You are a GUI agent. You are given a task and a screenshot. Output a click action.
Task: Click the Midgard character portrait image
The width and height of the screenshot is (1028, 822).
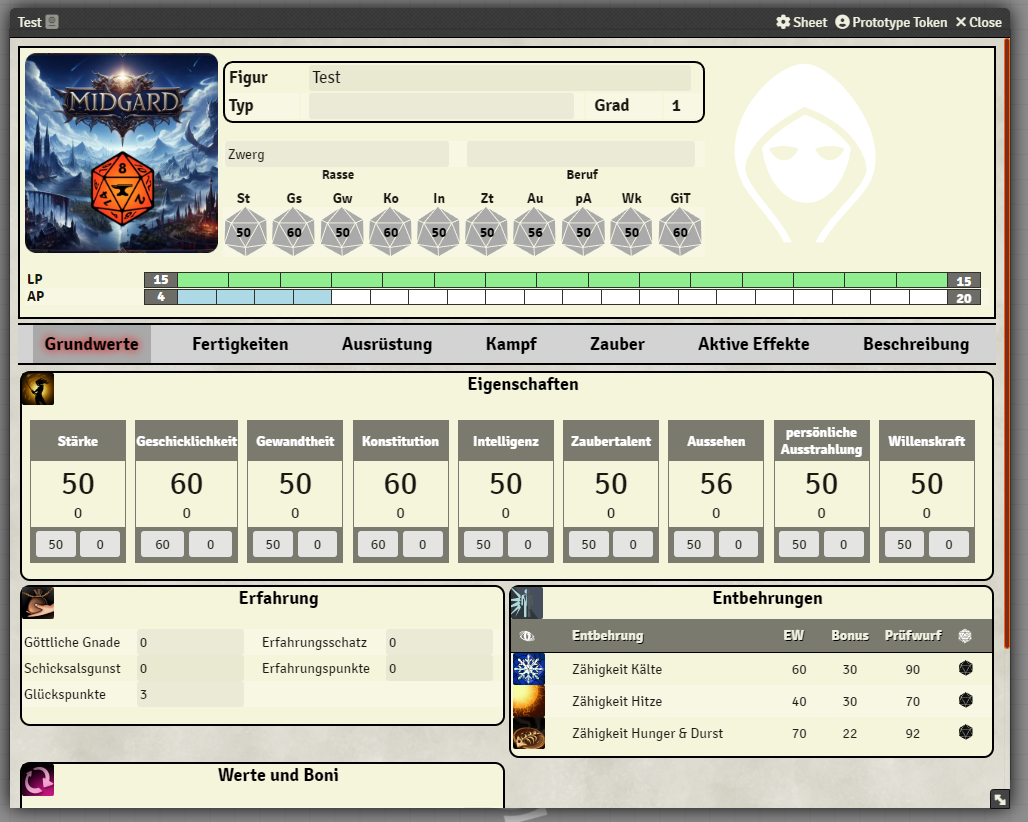(121, 153)
